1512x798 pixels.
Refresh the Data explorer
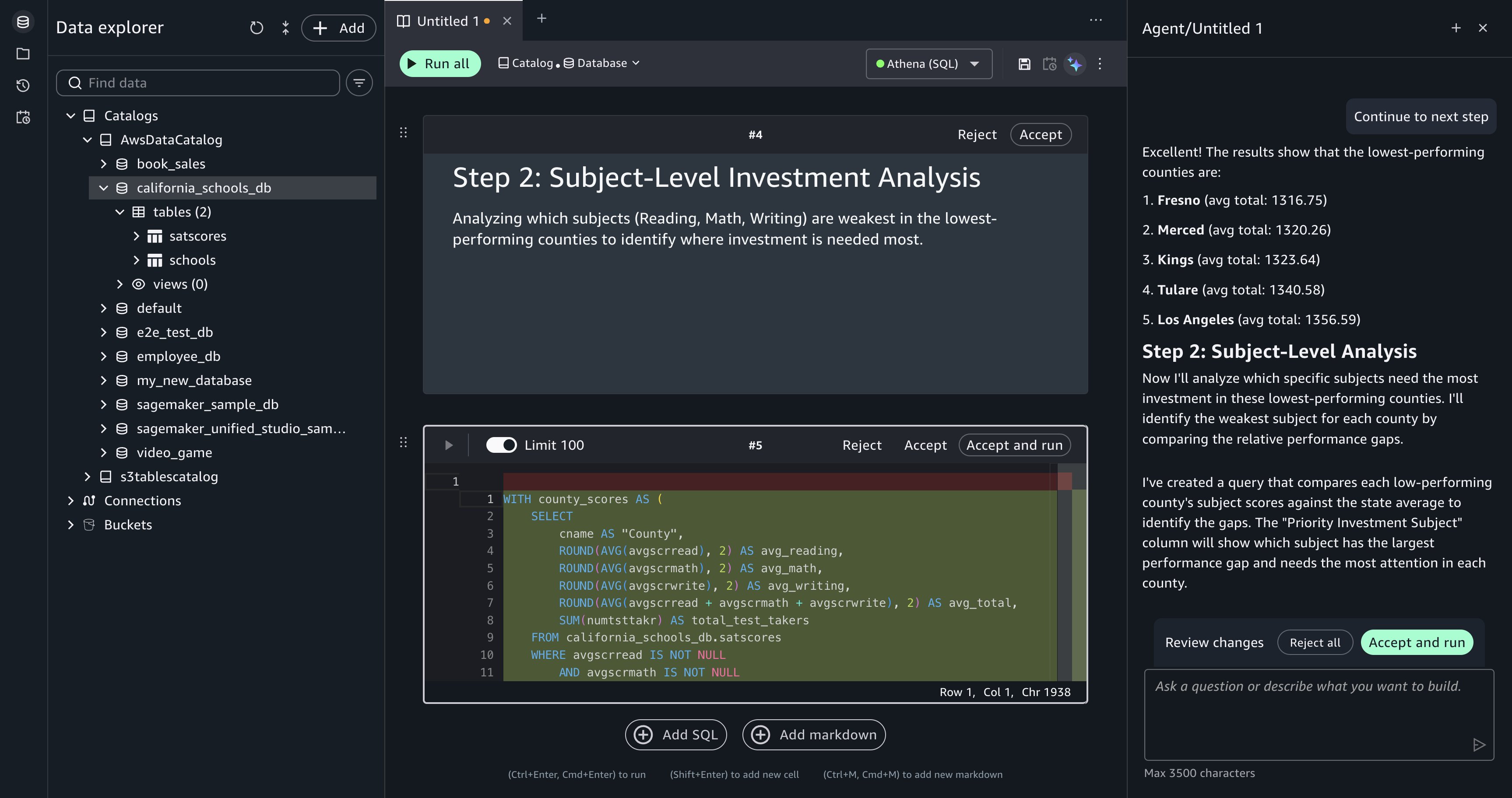(x=257, y=28)
